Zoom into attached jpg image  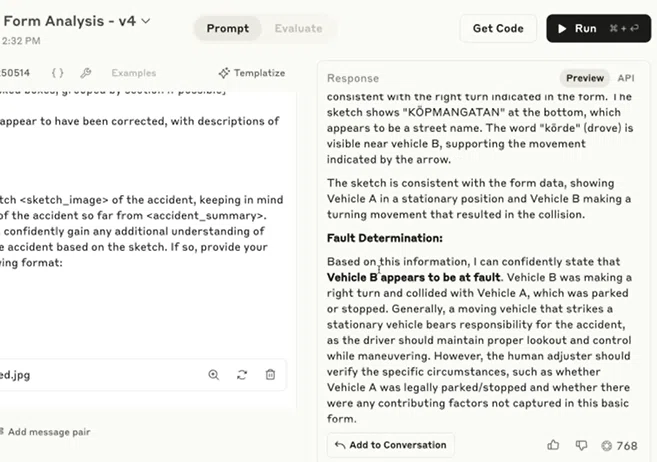click(x=214, y=374)
